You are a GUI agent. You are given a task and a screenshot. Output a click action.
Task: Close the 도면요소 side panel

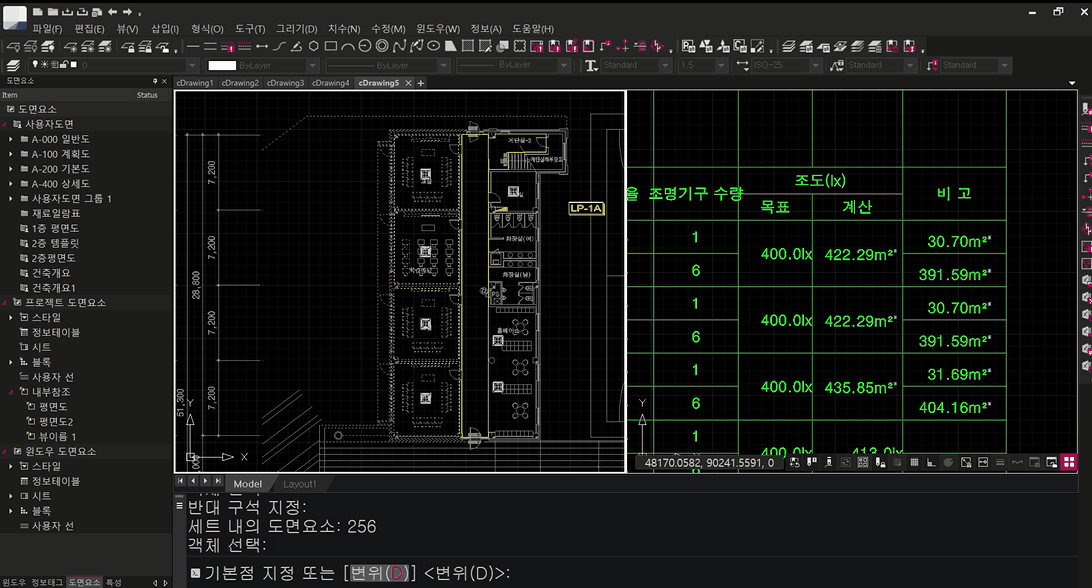164,82
